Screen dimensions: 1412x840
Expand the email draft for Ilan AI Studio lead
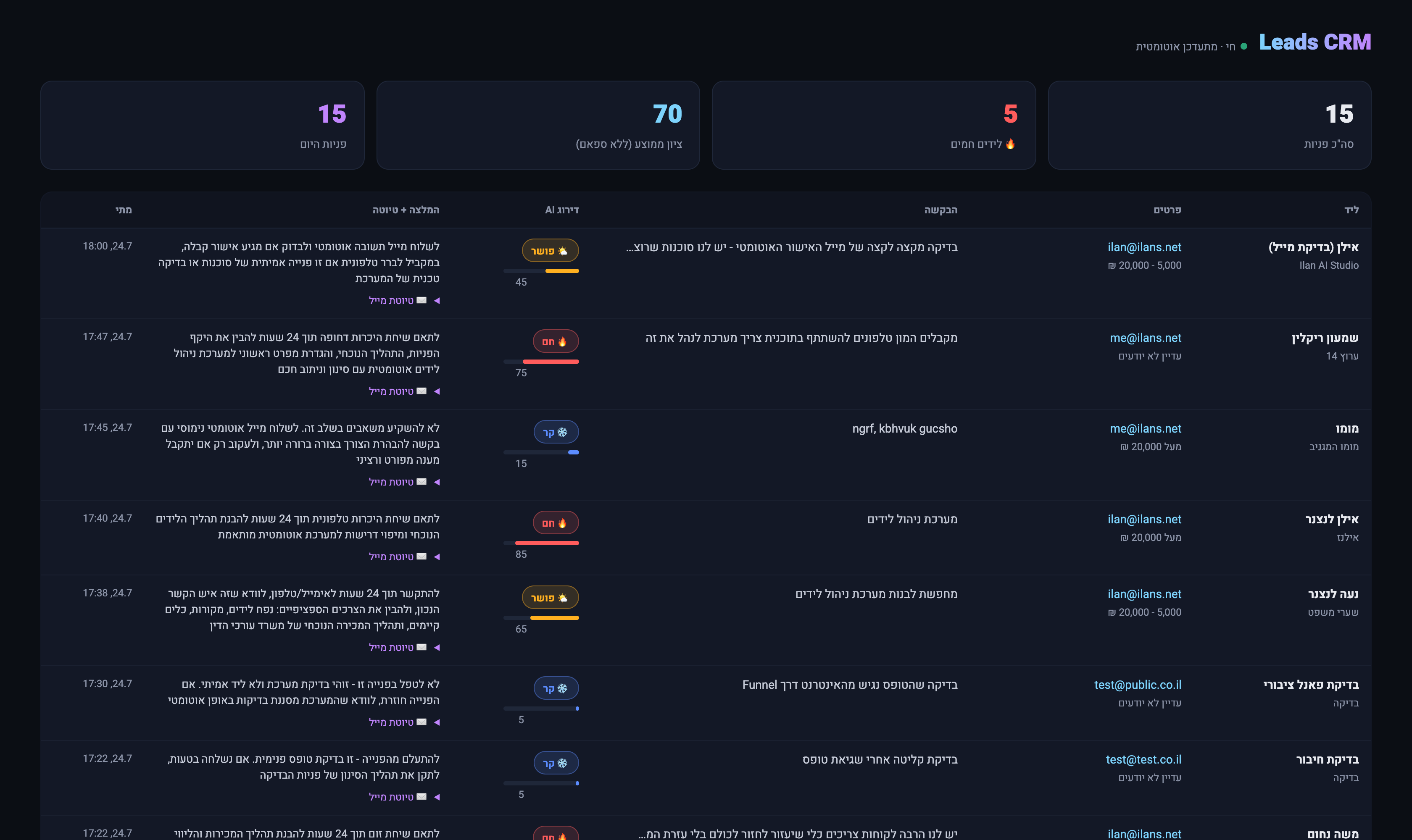[x=404, y=301]
